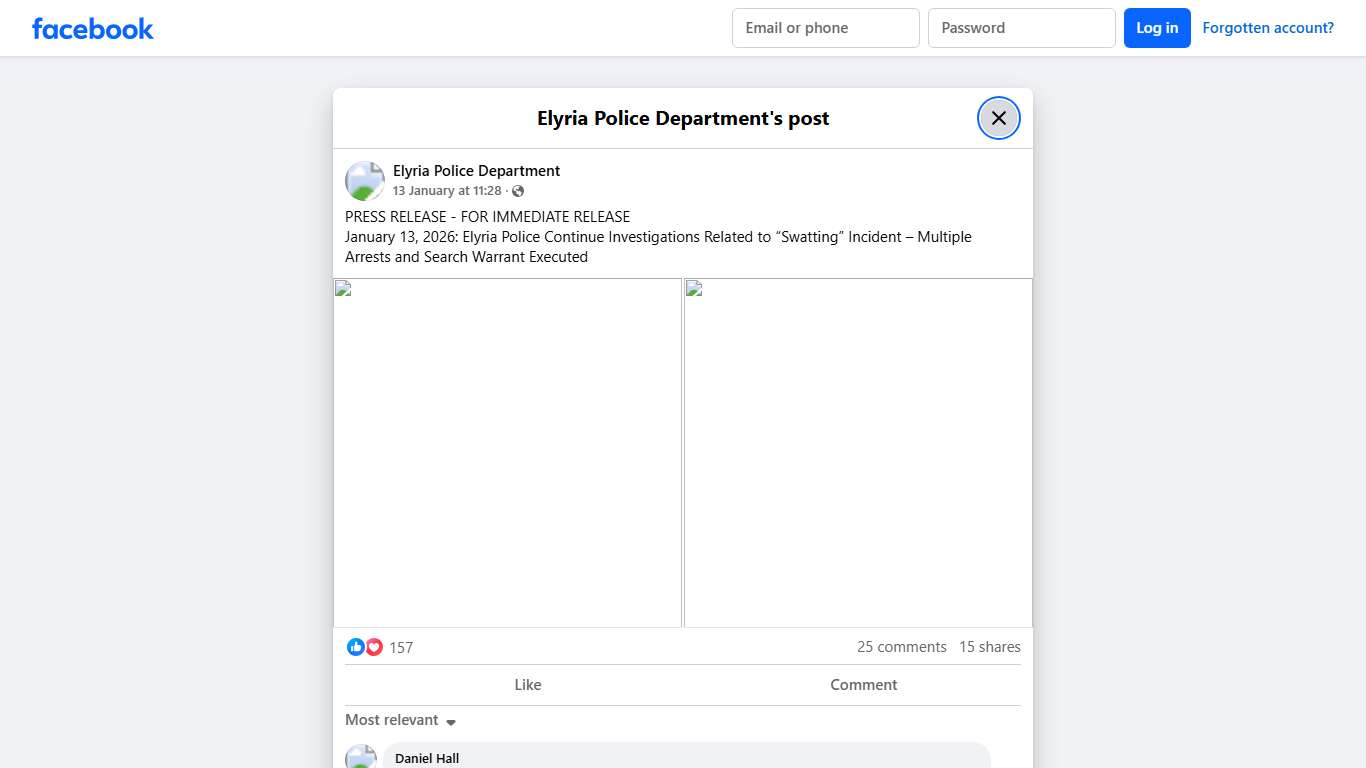Click the 13 January post timestamp

click(x=446, y=190)
